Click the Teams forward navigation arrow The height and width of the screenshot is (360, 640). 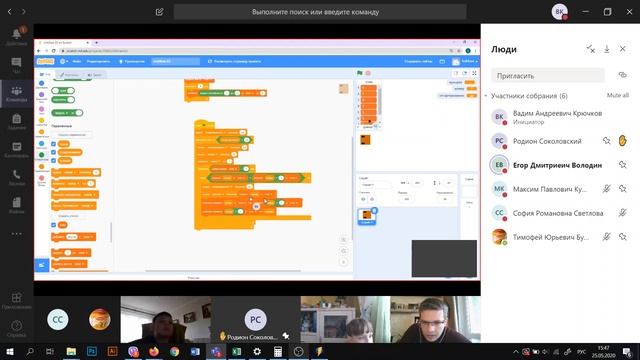[24, 12]
